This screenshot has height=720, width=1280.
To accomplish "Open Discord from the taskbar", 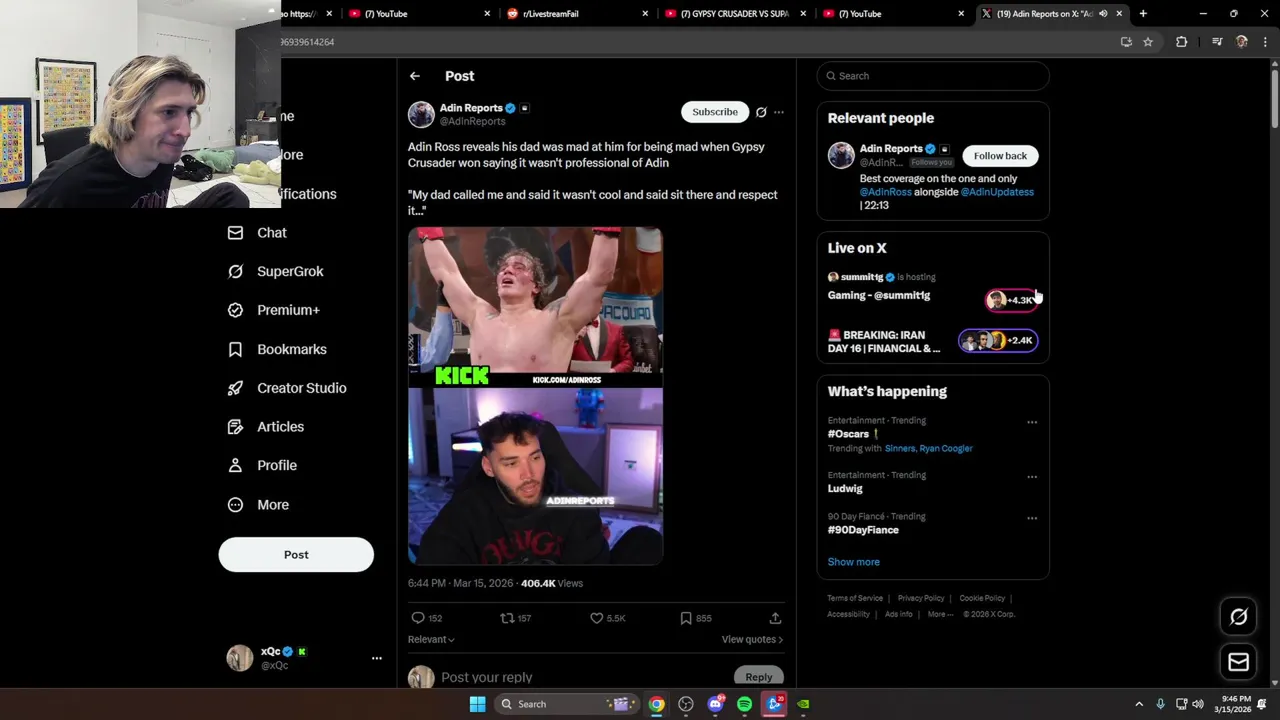I will 715,704.
